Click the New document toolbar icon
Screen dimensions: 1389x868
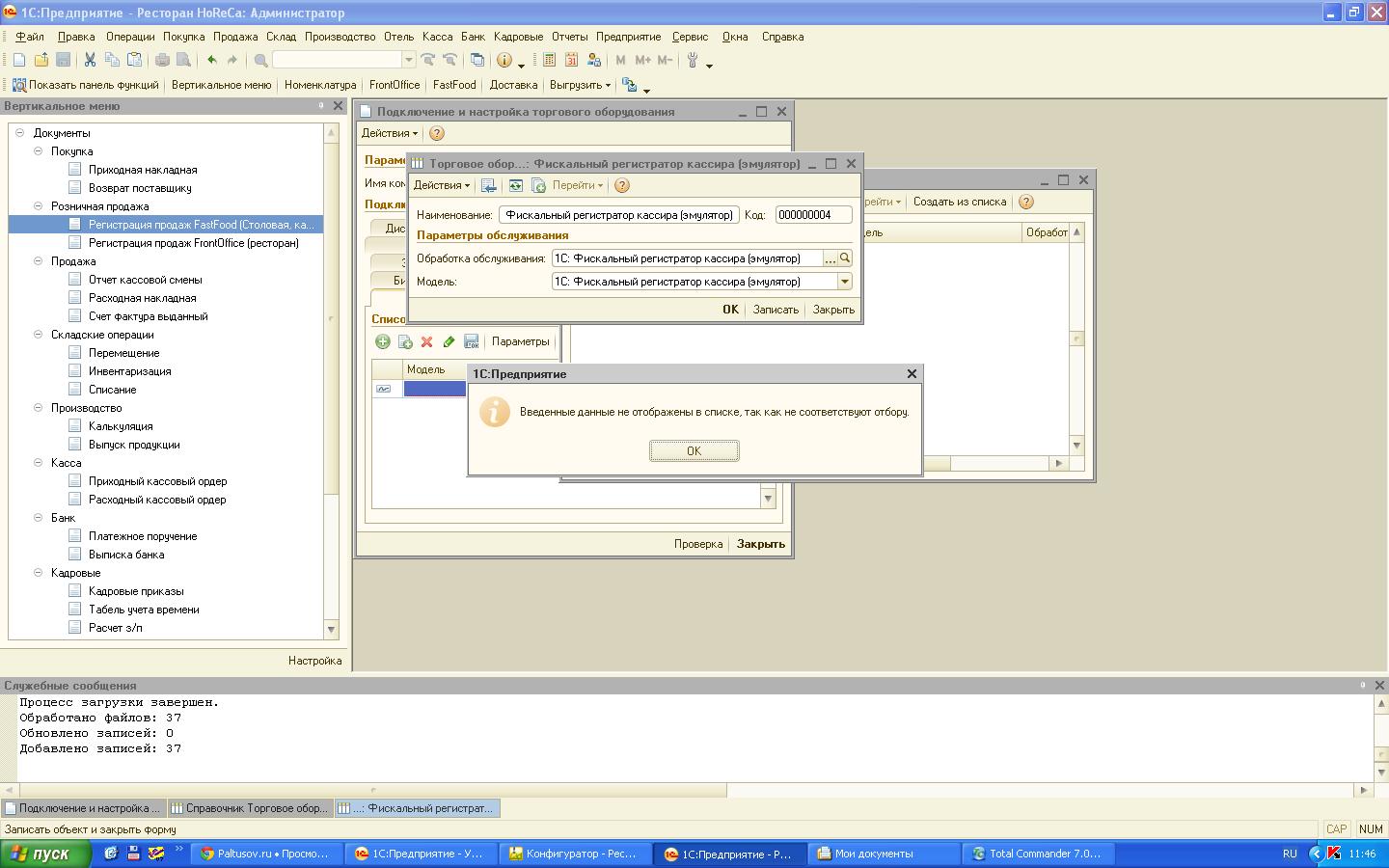pyautogui.click(x=18, y=60)
